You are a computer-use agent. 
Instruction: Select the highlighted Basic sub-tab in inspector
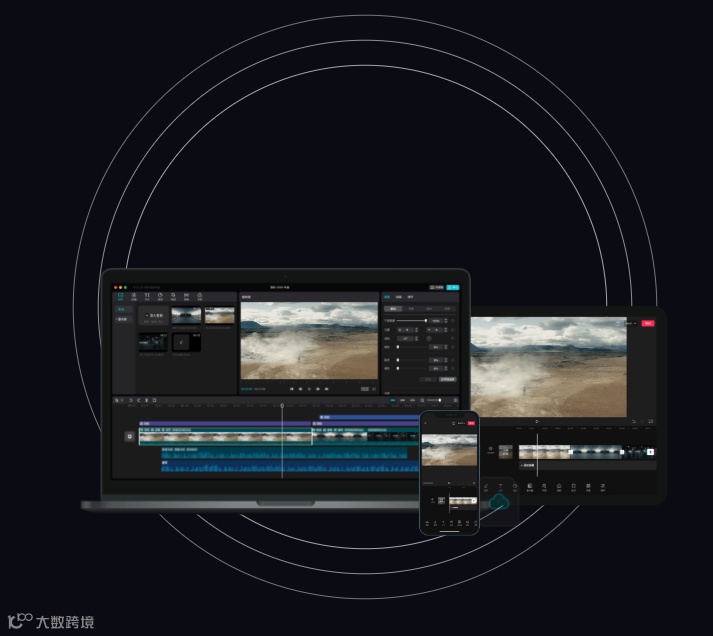pos(393,309)
